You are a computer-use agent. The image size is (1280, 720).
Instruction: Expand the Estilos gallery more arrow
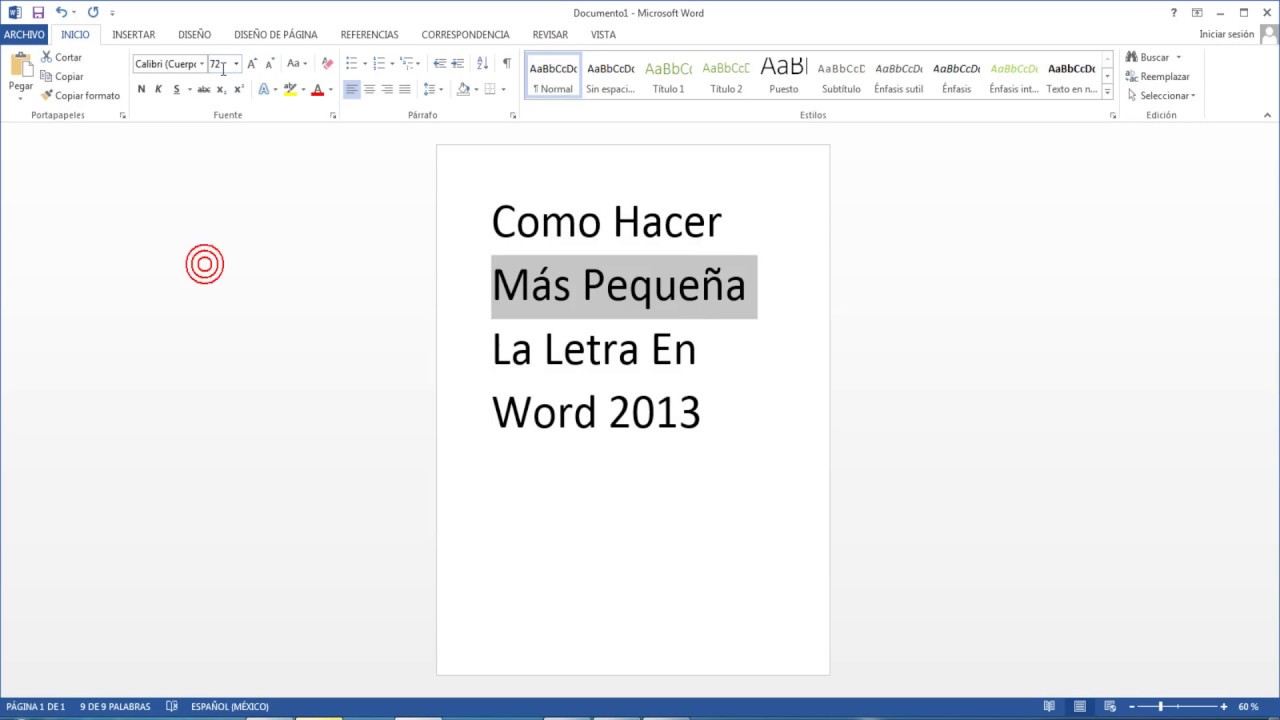click(1107, 92)
